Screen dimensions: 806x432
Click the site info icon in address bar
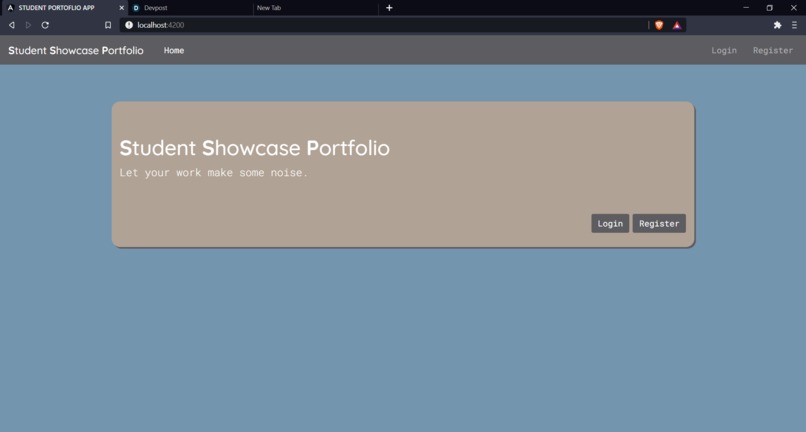[129, 25]
